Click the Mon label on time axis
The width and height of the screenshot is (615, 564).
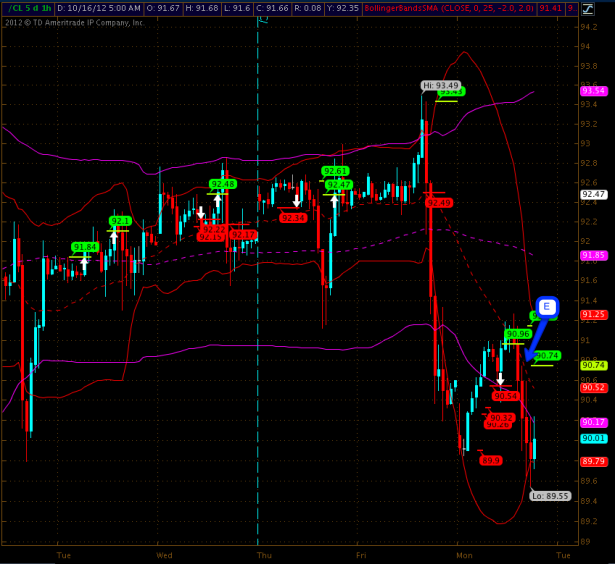coord(464,554)
